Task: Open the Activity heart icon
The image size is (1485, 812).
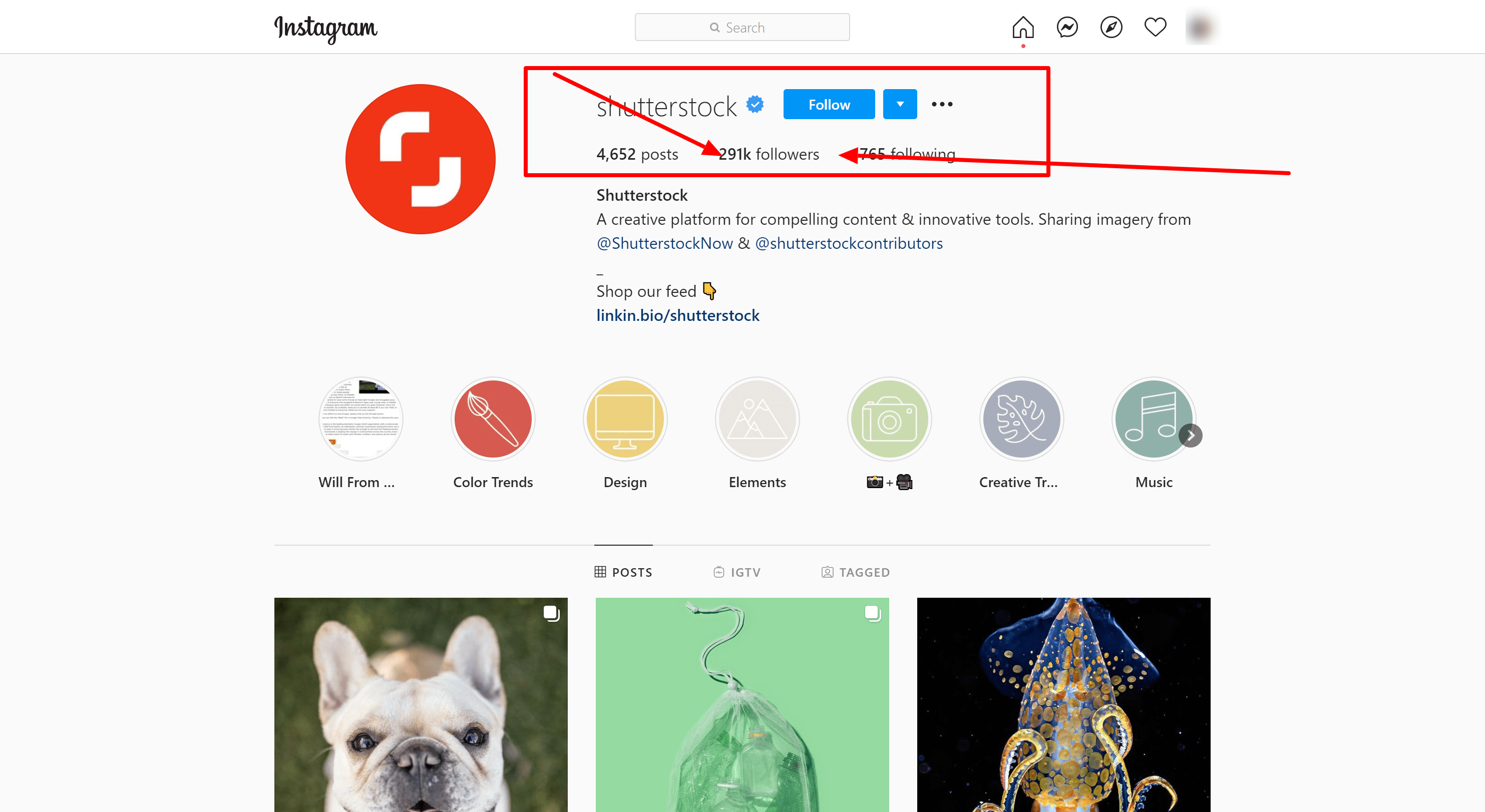Action: 1155,27
